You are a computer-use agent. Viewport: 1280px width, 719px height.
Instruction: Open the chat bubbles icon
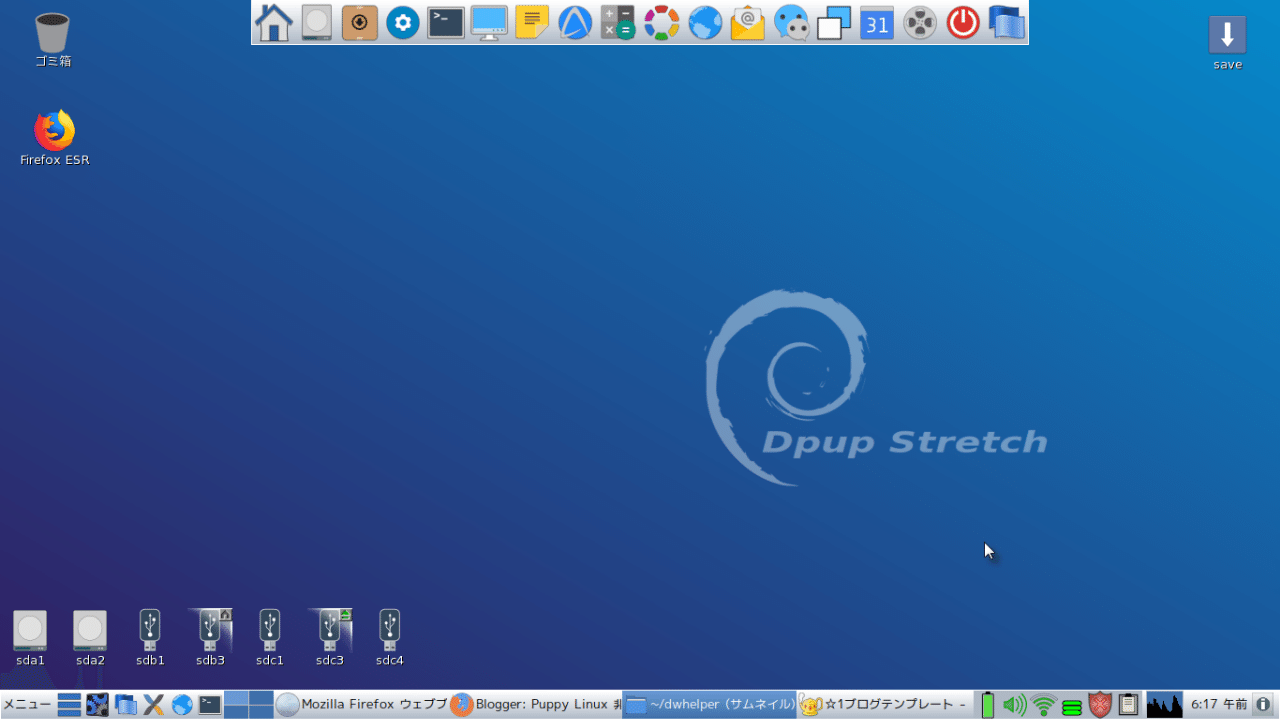[x=792, y=22]
